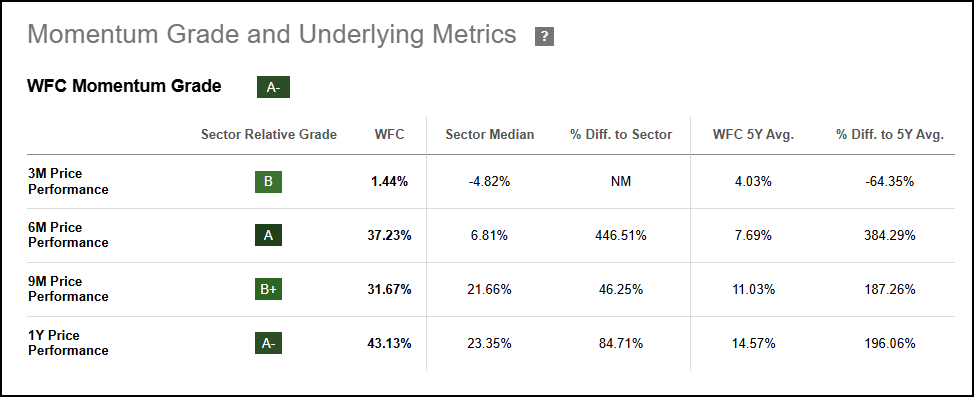Open the 1Y Price Performance metric
Viewport: 974px width, 397px height.
pyautogui.click(x=68, y=343)
